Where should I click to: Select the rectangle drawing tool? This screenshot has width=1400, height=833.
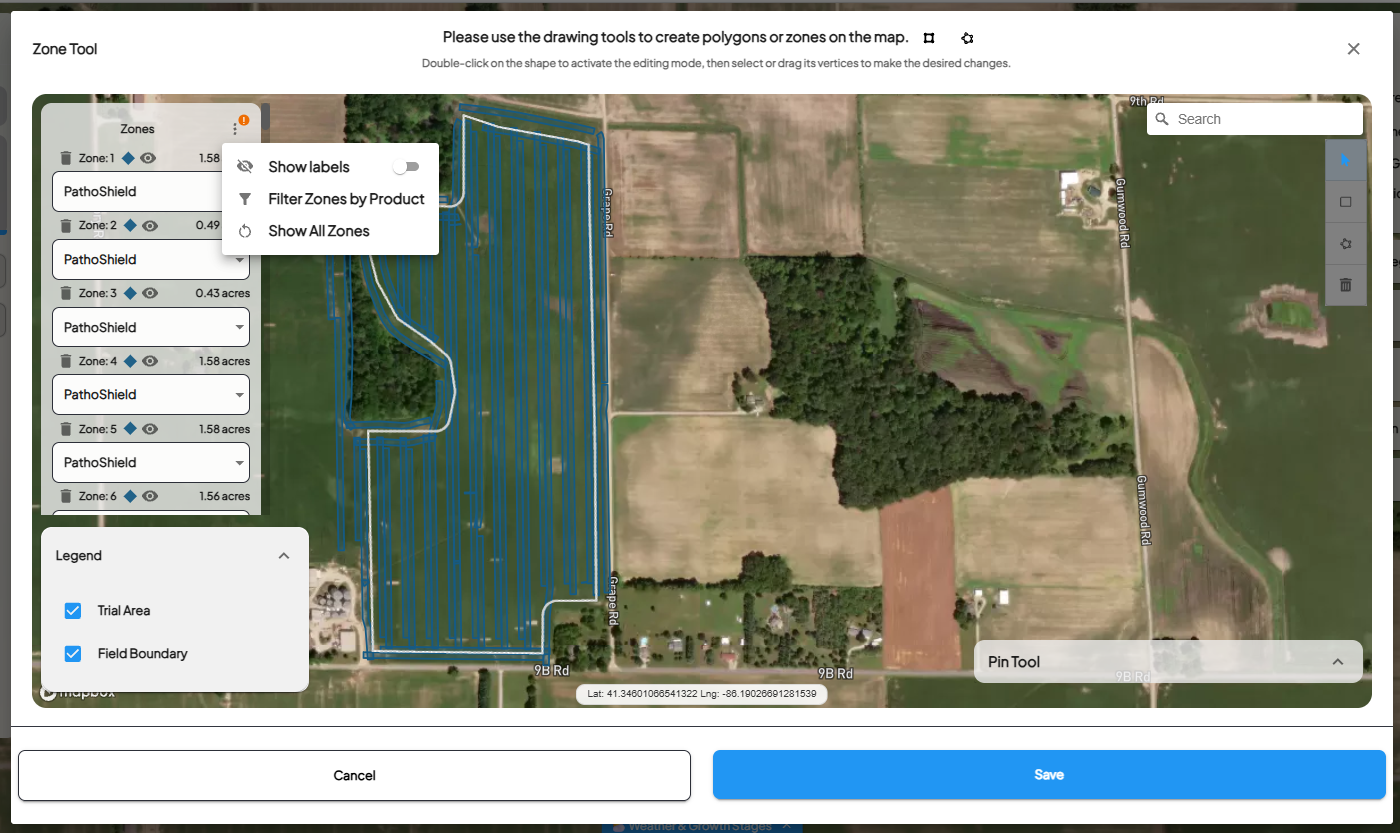(1345, 202)
